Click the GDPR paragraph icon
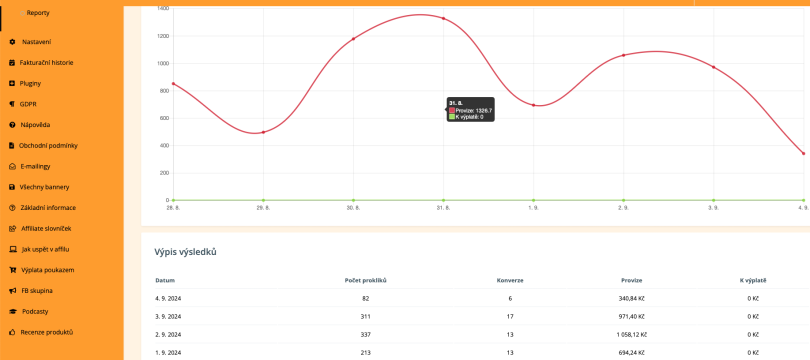The width and height of the screenshot is (810, 360). pos(12,104)
